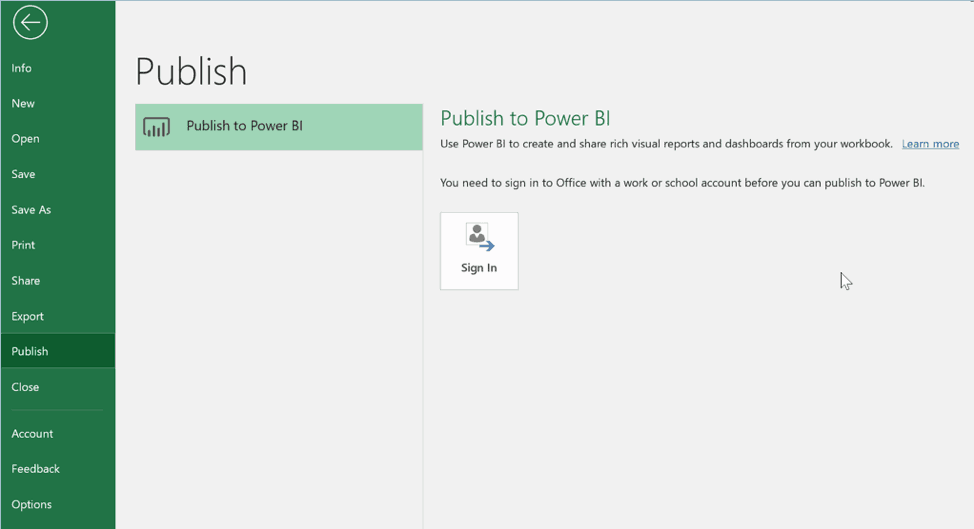Viewport: 974px width, 529px height.
Task: Click the back arrow to exit backstage
Action: click(30, 23)
